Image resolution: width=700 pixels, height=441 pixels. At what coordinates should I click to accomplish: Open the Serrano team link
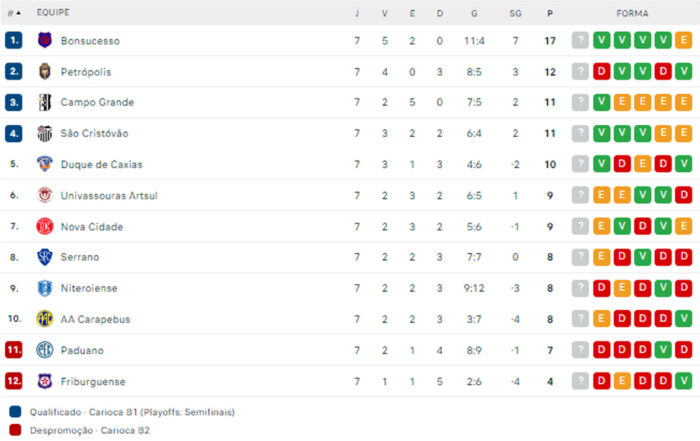[x=80, y=258]
